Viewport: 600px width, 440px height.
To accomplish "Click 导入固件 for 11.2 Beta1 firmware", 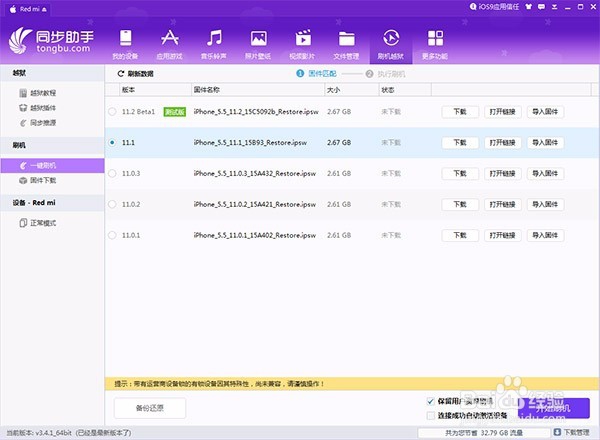I will point(545,112).
